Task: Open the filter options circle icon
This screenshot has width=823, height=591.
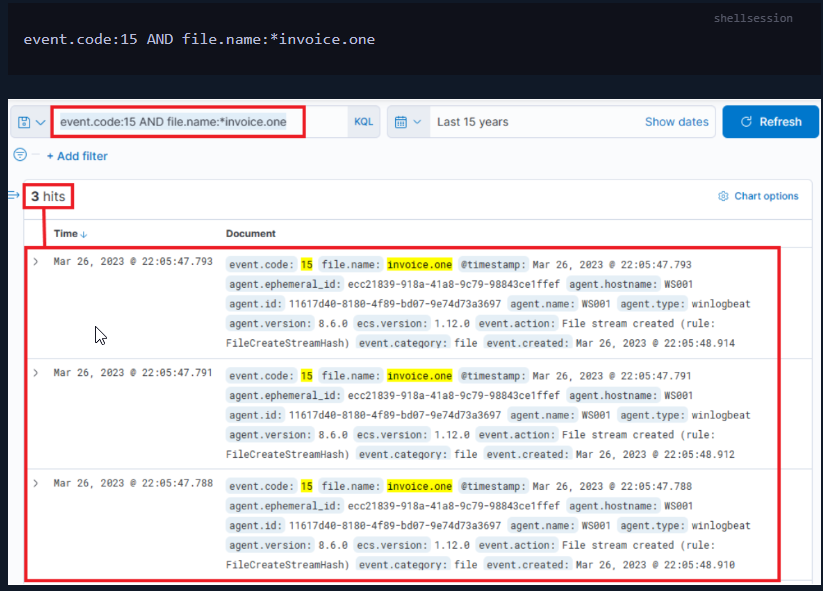Action: point(20,154)
